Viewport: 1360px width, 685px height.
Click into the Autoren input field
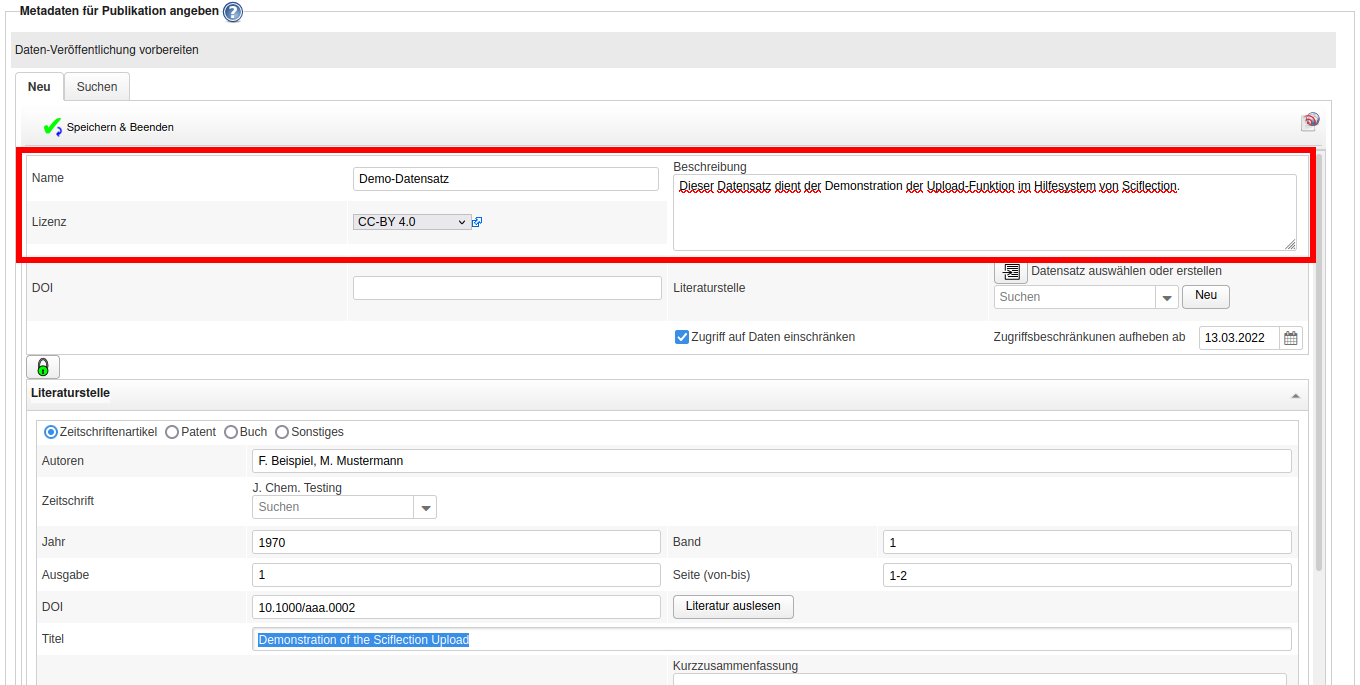771,461
